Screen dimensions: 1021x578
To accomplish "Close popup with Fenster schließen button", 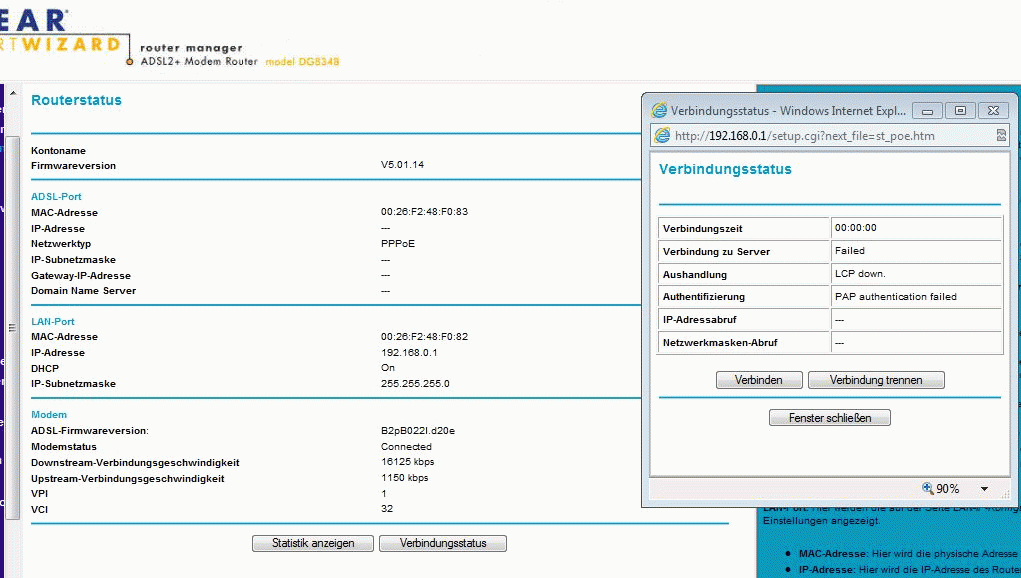I will click(830, 418).
